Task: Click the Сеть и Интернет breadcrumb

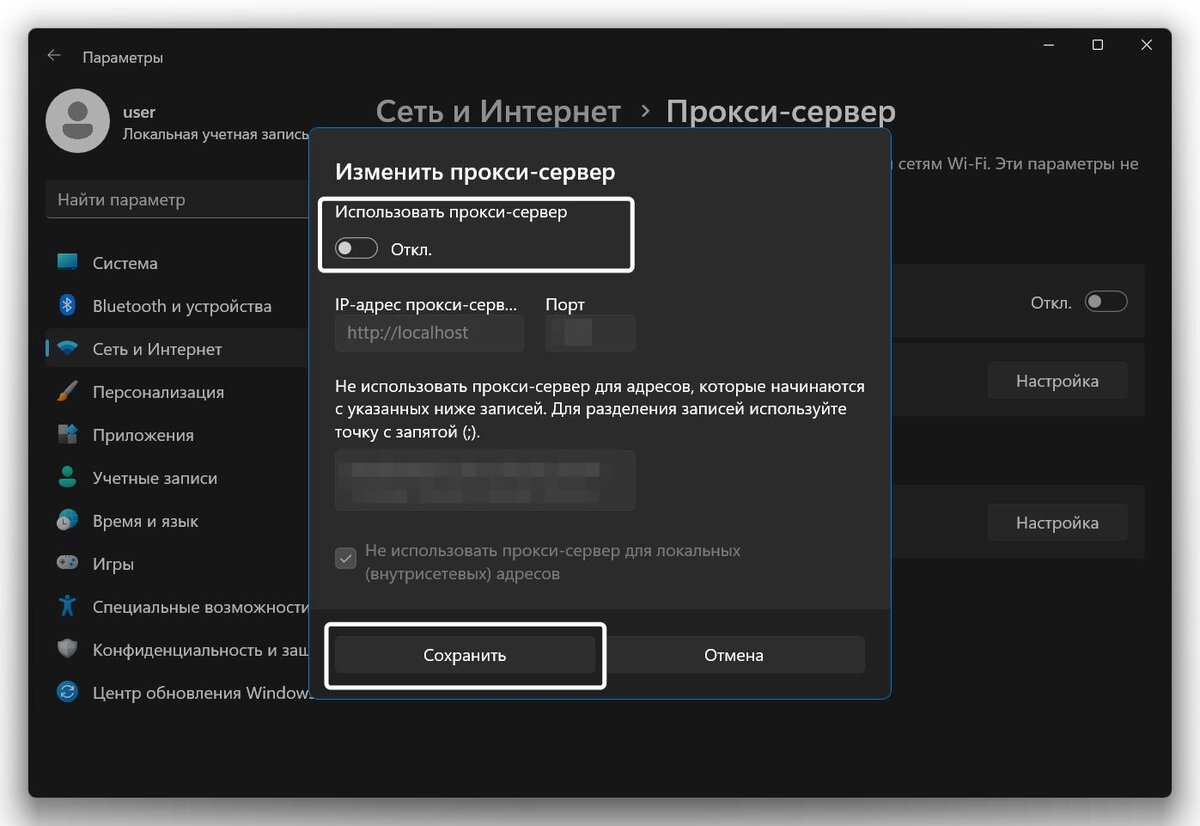Action: click(498, 111)
